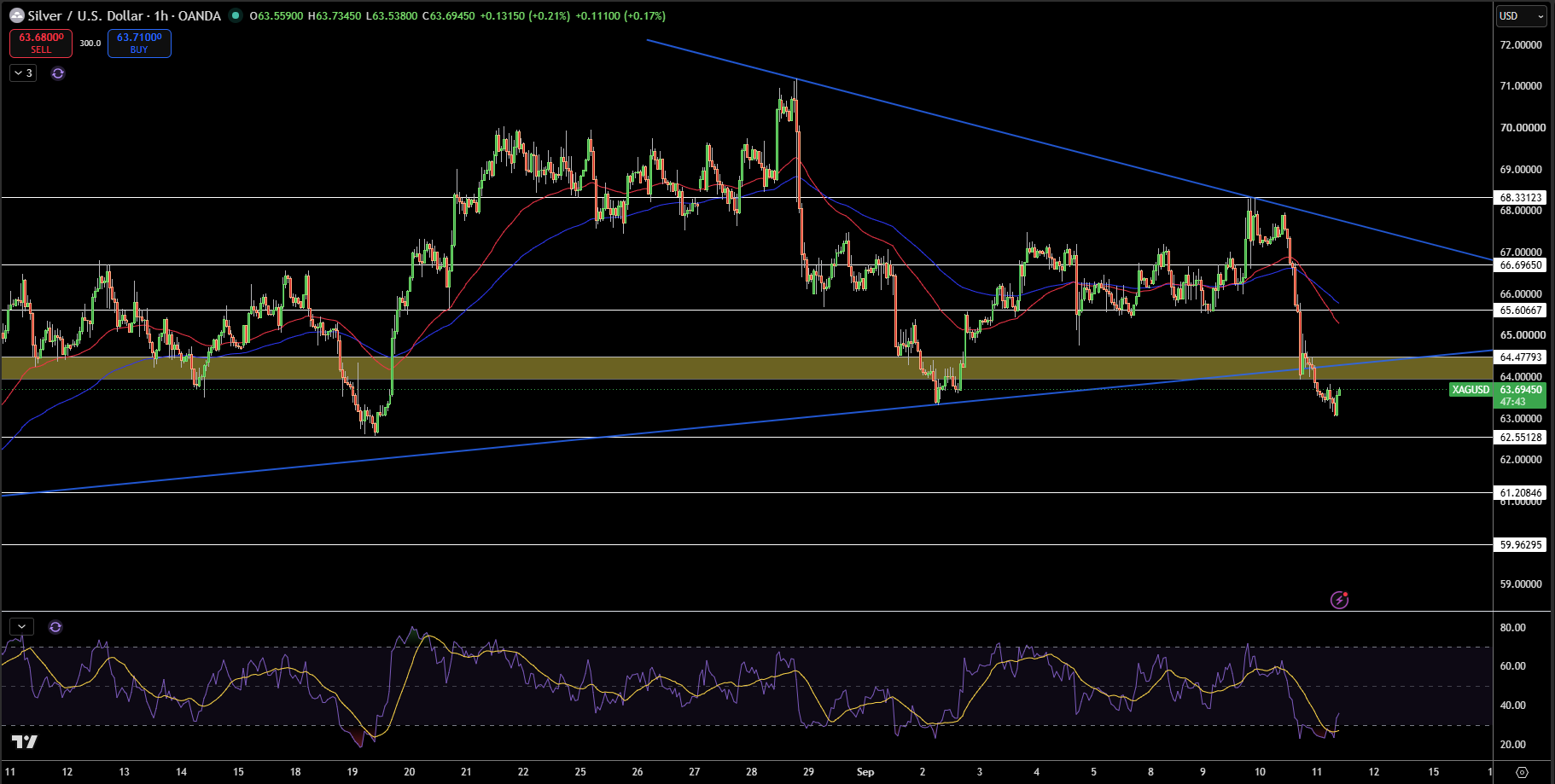Select the 65.60667 horizontal line price label
Screen dimensions: 1555x784
coord(1522,311)
